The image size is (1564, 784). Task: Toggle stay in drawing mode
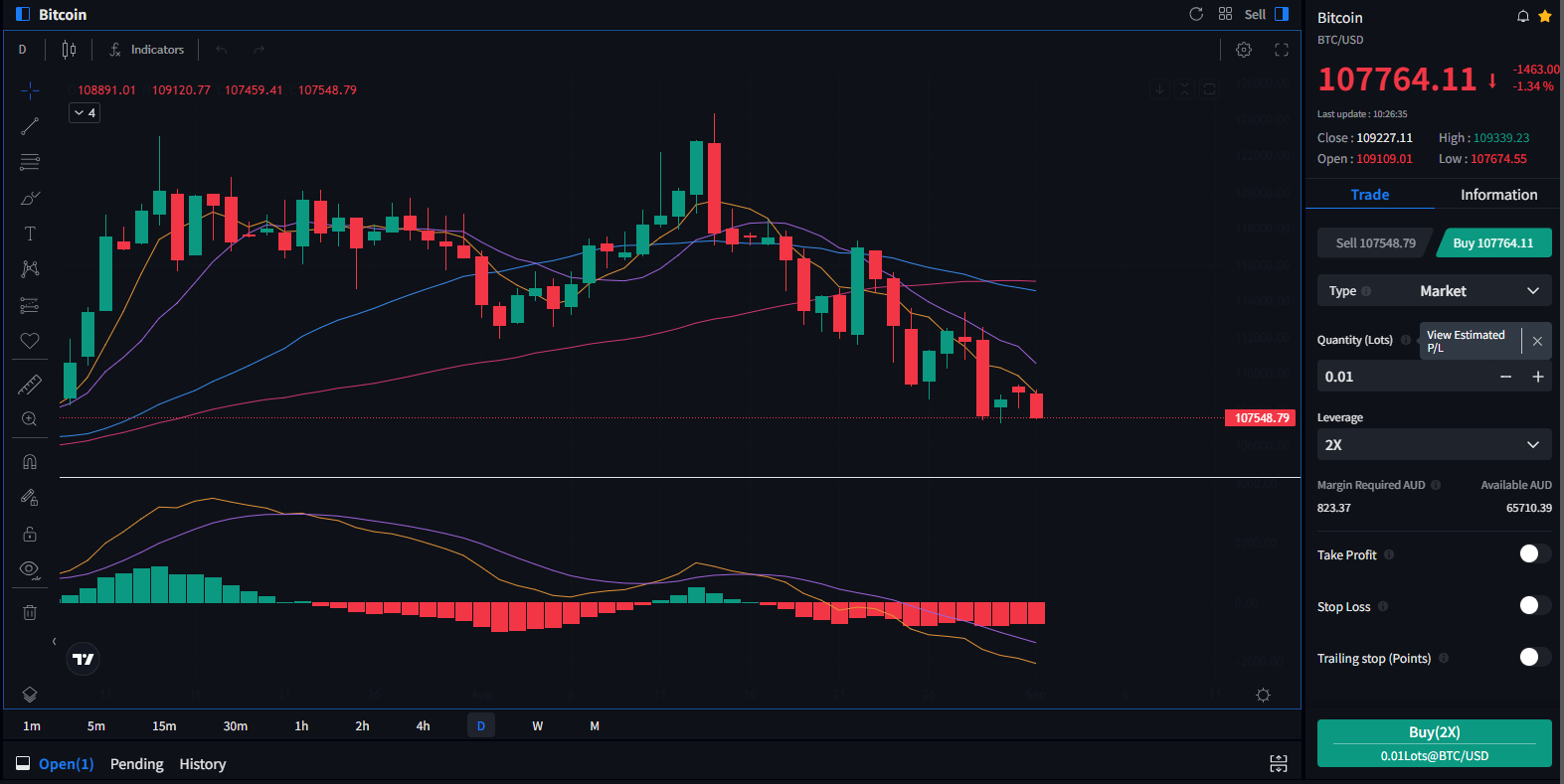pyautogui.click(x=30, y=498)
